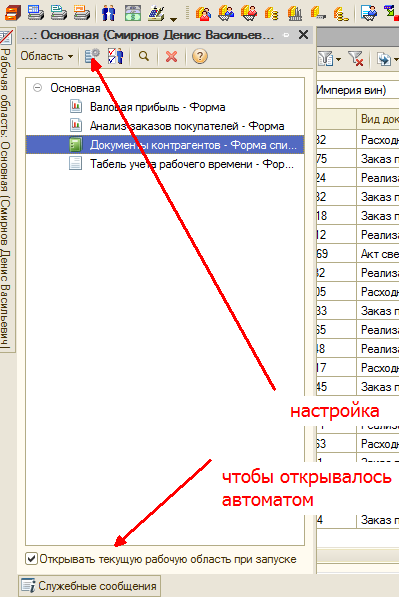Viewport: 399px width, 597px height.
Task: Click the factory building icon in top toolbar
Action: pyautogui.click(x=295, y=13)
